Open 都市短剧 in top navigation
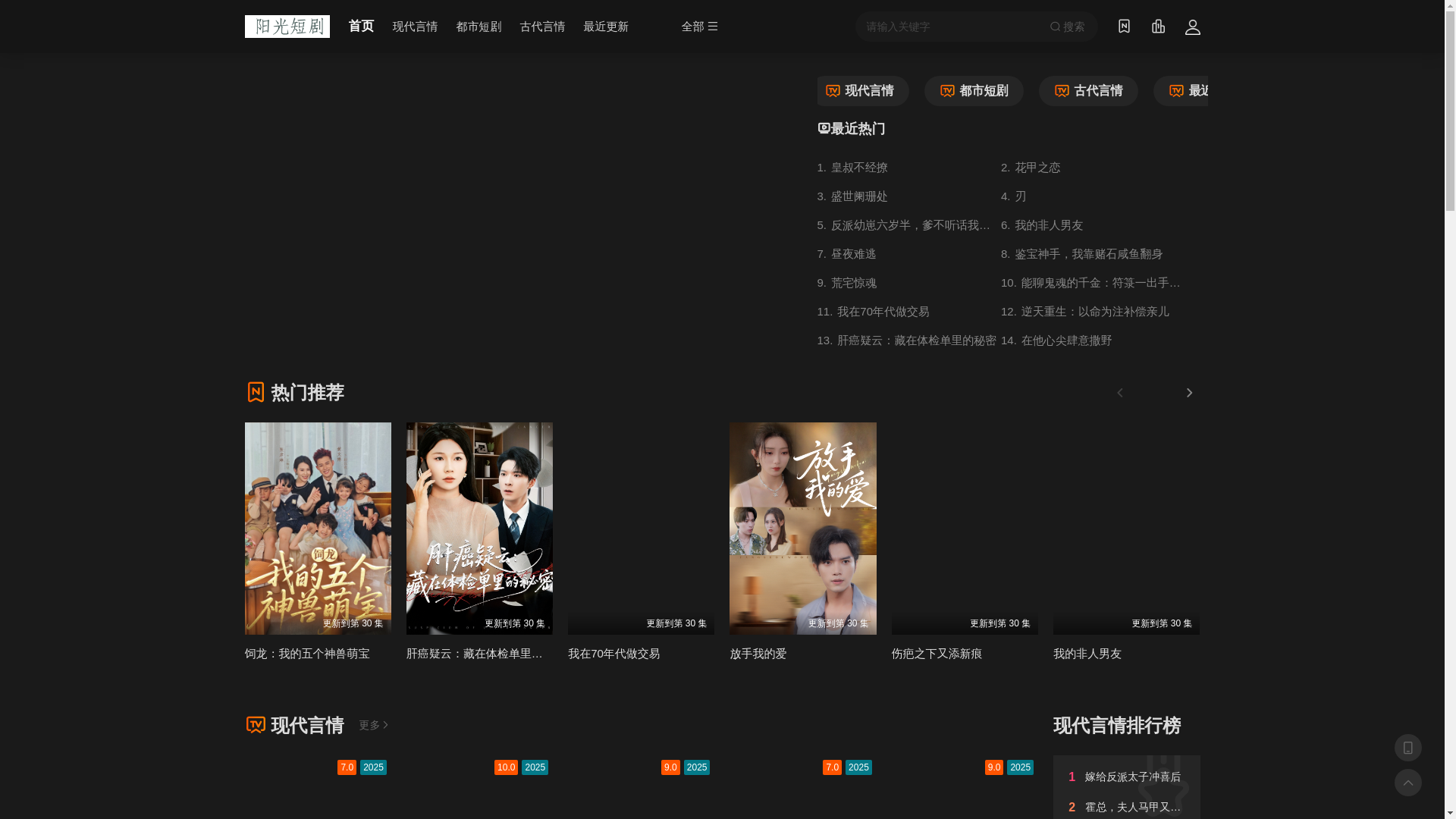Screen dimensions: 1456x819 click(479, 27)
